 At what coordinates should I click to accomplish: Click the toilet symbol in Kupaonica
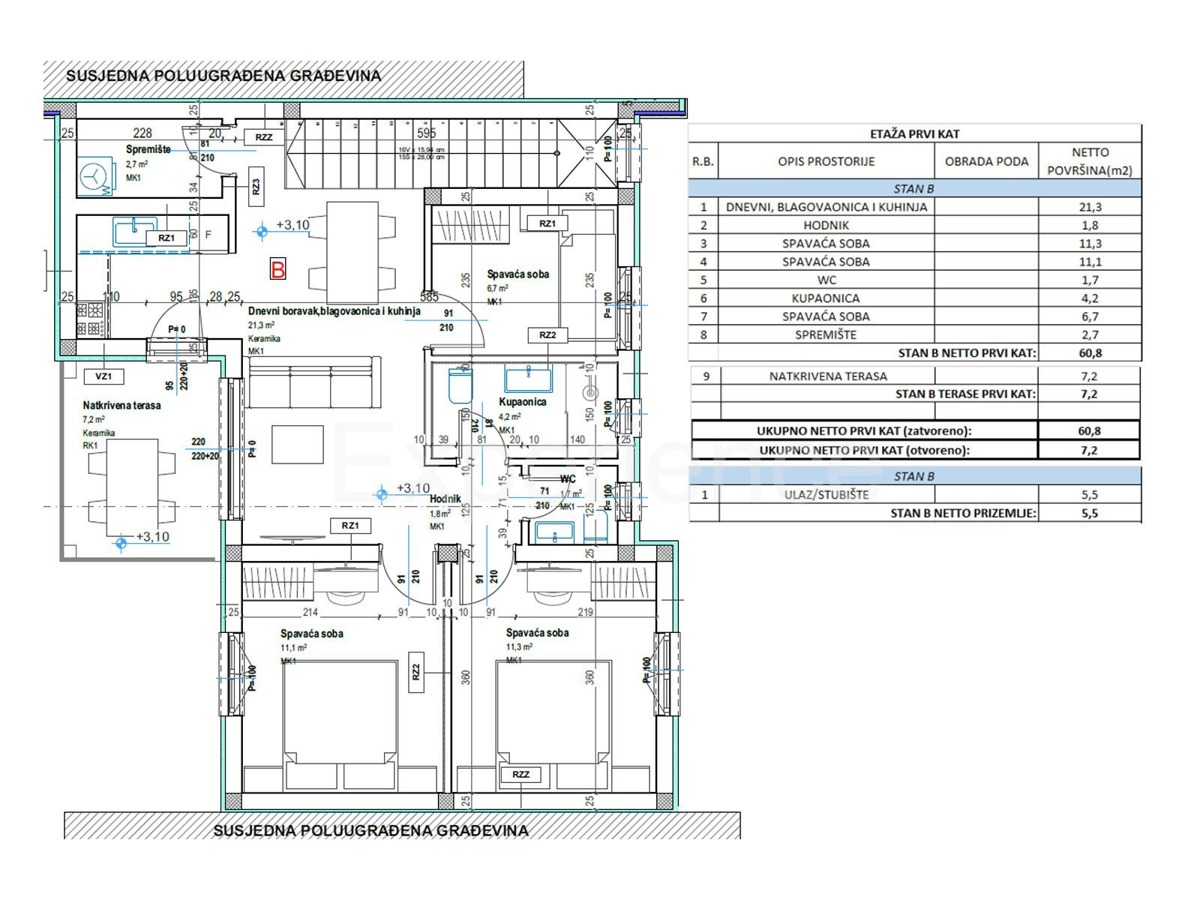[461, 384]
